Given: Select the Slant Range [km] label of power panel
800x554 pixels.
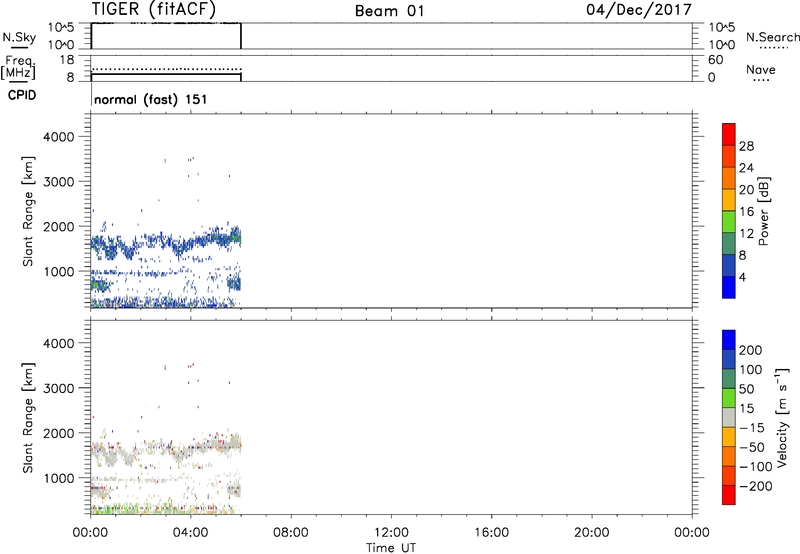Looking at the screenshot, I should coord(28,211).
